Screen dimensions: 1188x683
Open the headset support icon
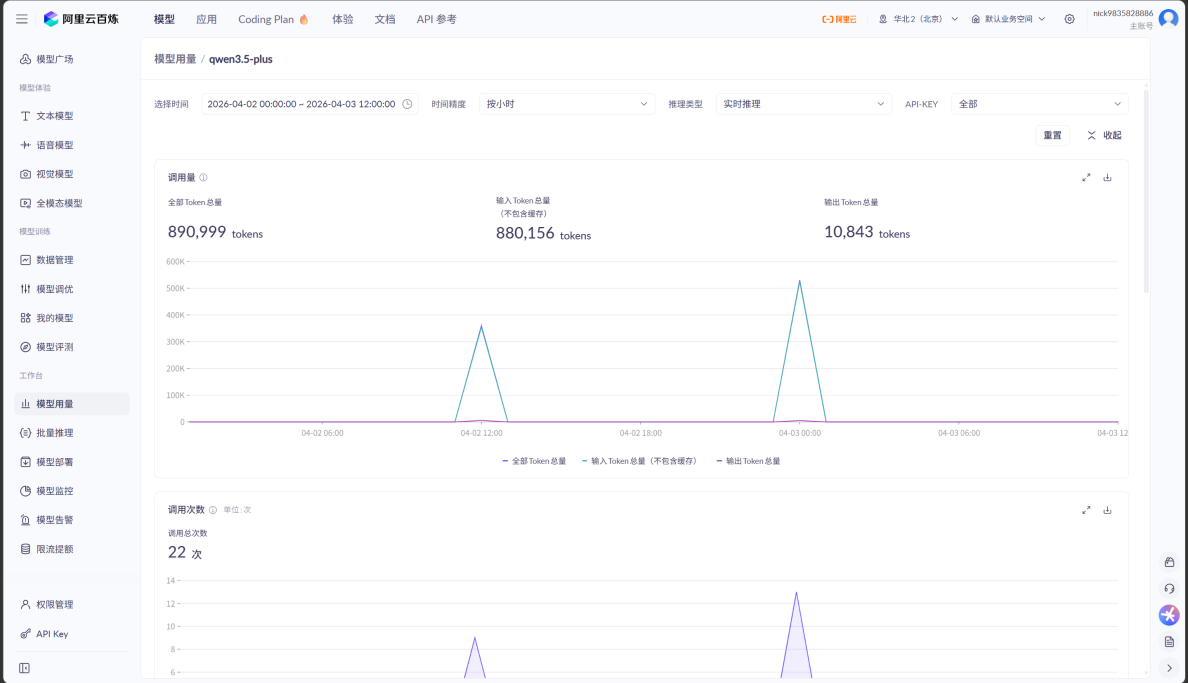(x=1169, y=588)
